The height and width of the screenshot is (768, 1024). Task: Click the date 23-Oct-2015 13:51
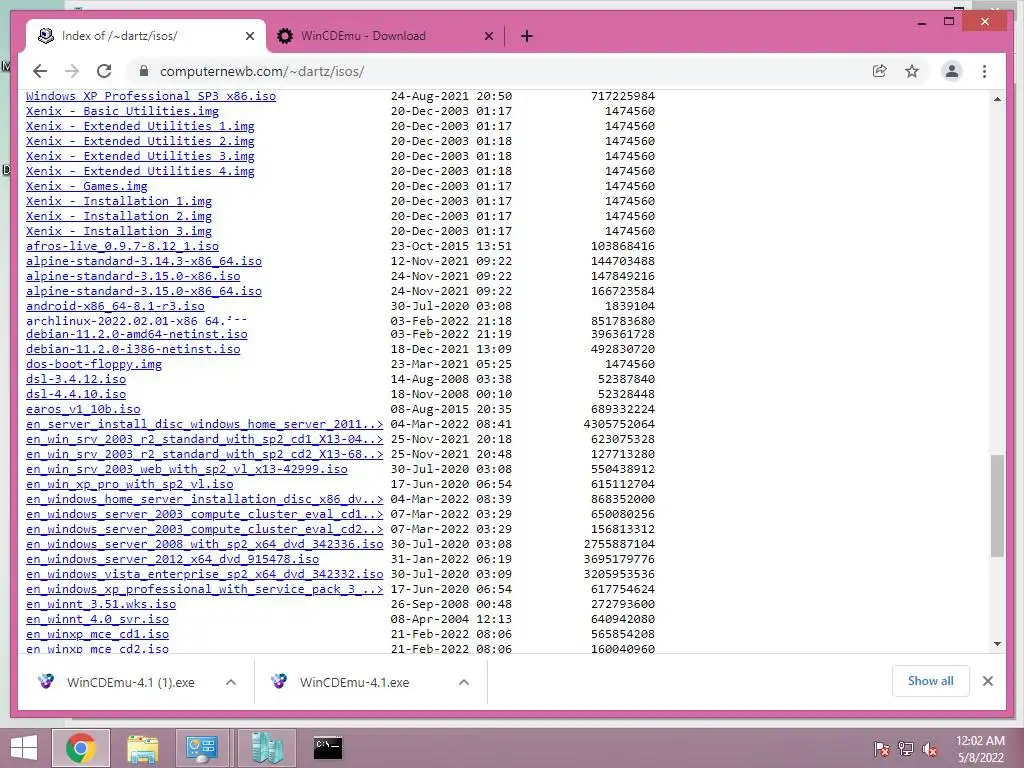(451, 246)
